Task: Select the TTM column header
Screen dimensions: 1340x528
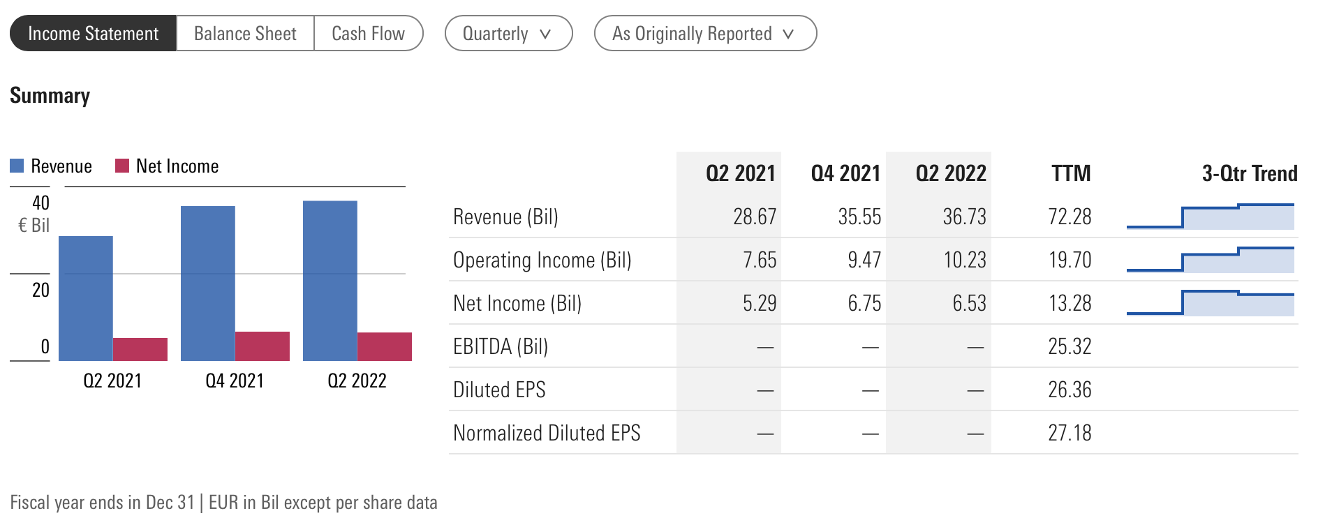Action: coord(1070,173)
